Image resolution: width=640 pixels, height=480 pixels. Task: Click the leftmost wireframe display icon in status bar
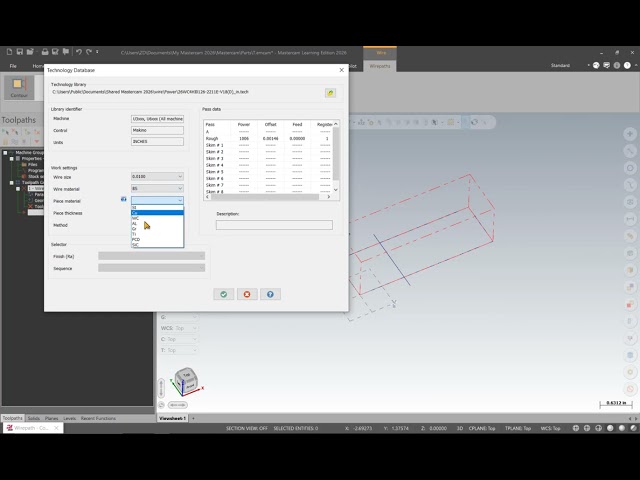click(x=576, y=428)
